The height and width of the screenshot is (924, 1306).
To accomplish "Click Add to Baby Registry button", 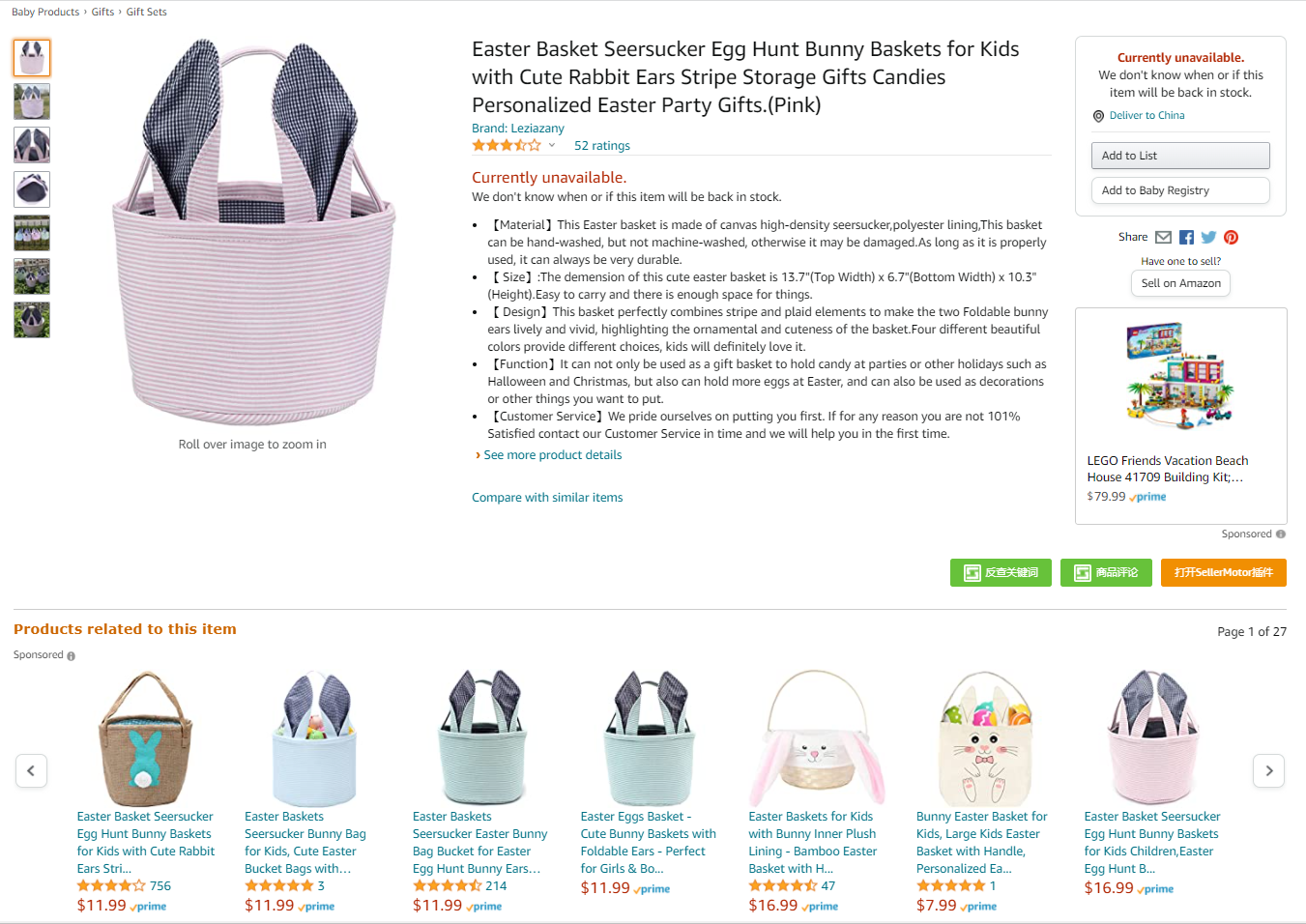I will tap(1180, 190).
